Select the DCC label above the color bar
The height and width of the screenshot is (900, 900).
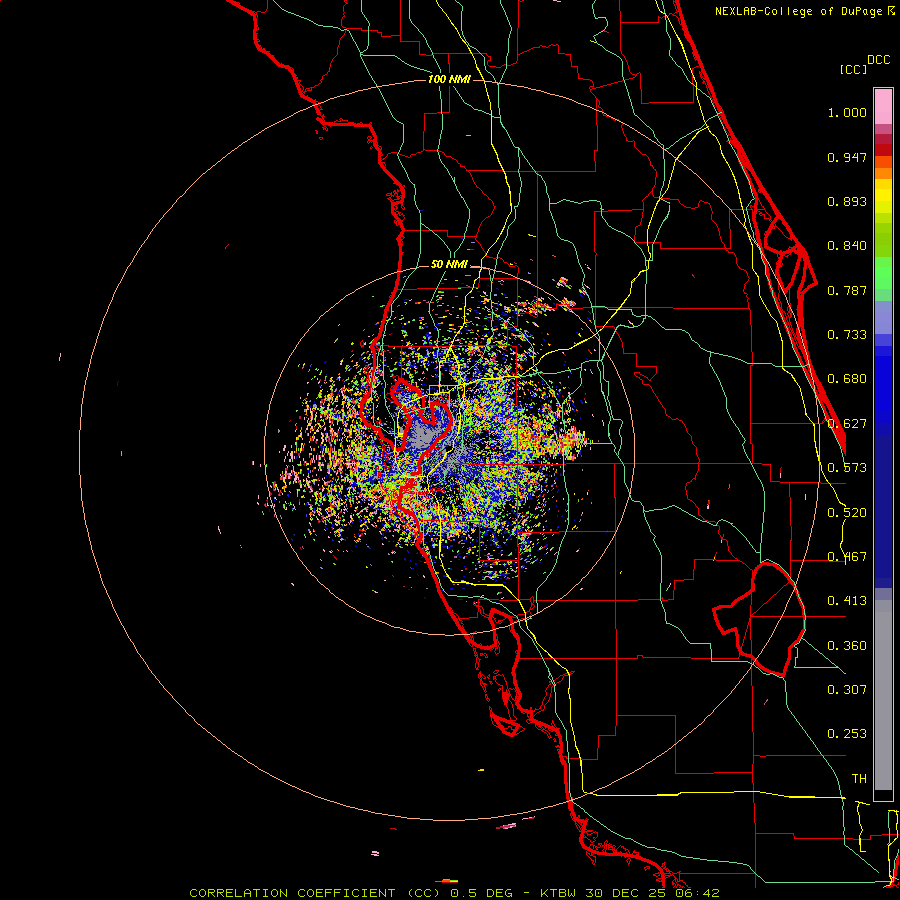pos(878,60)
